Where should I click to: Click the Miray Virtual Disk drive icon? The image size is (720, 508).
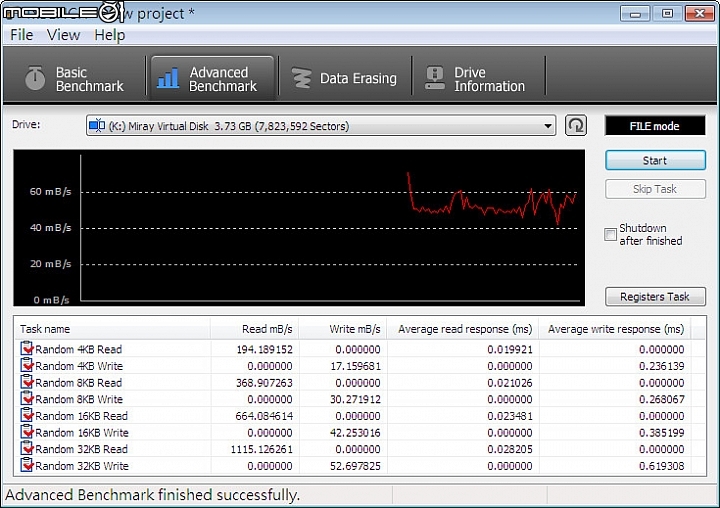tap(97, 125)
